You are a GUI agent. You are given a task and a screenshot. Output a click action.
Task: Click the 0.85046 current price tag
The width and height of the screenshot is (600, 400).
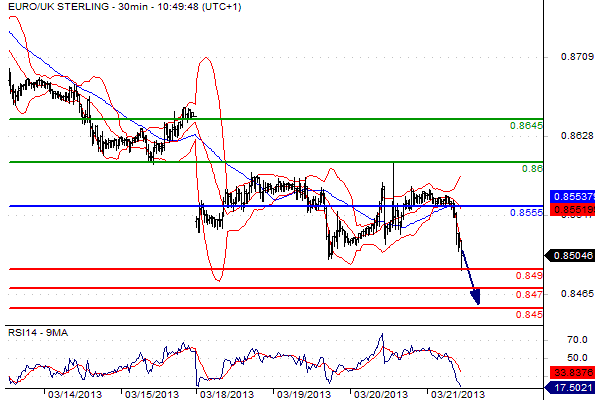570,255
